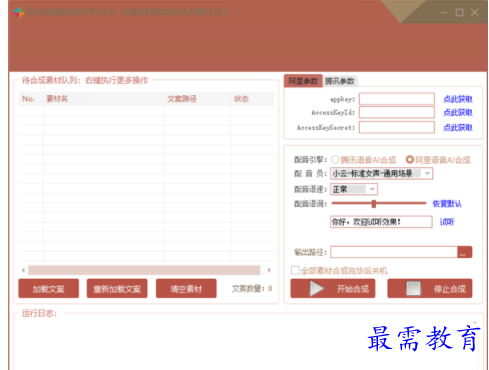The height and width of the screenshot is (370, 489).
Task: Open the 配音语速 speed dropdown
Action: (x=354, y=189)
